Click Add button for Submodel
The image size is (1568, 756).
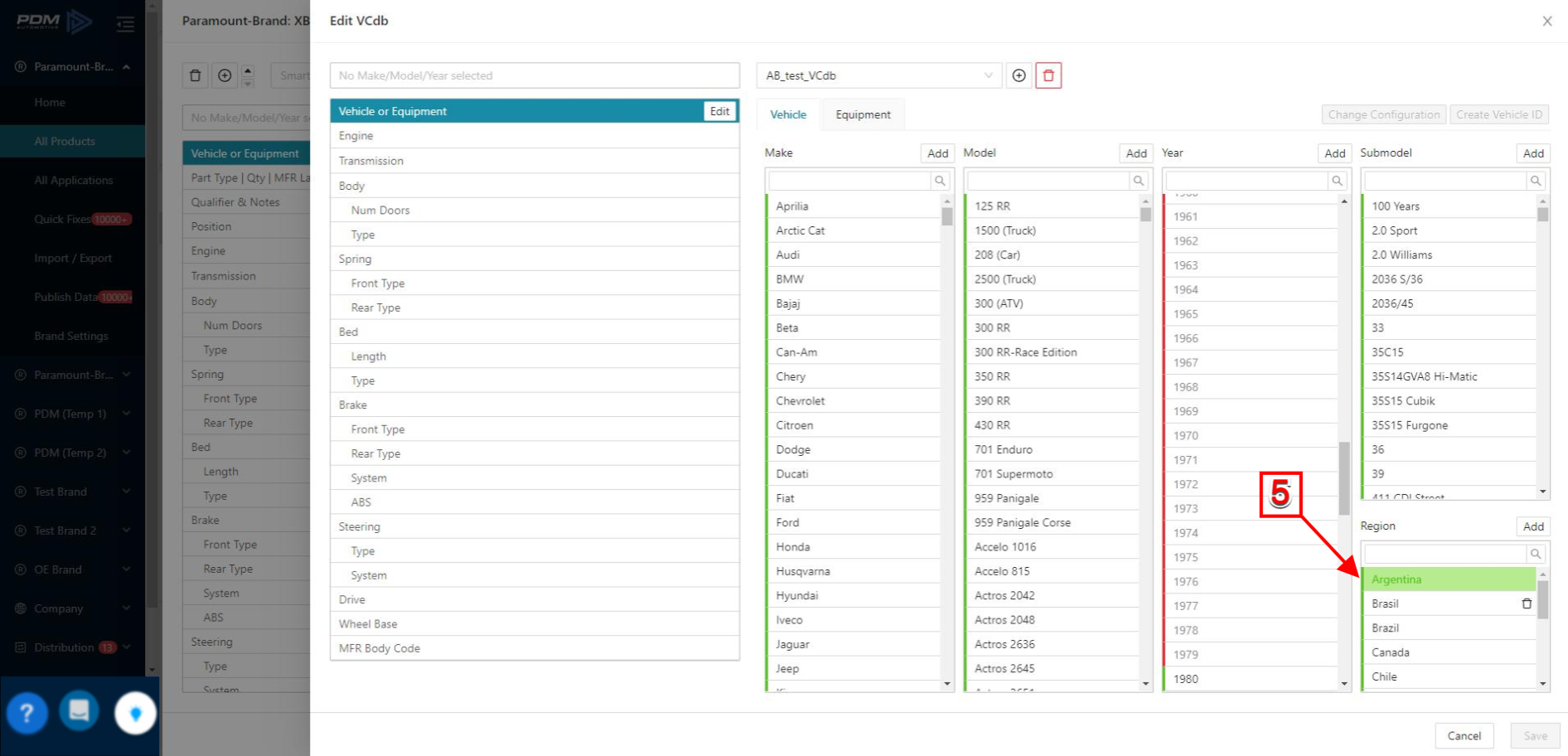(x=1533, y=153)
